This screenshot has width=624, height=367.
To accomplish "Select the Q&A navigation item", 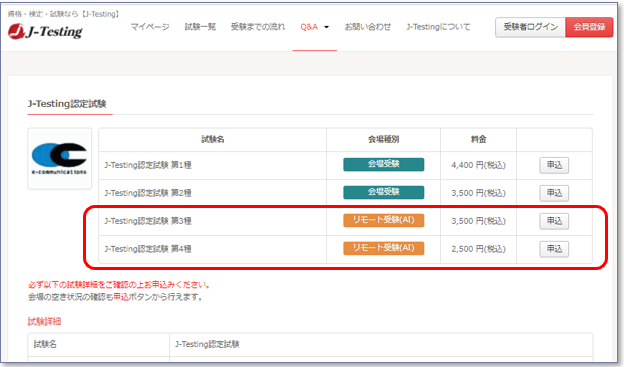I will pos(309,27).
